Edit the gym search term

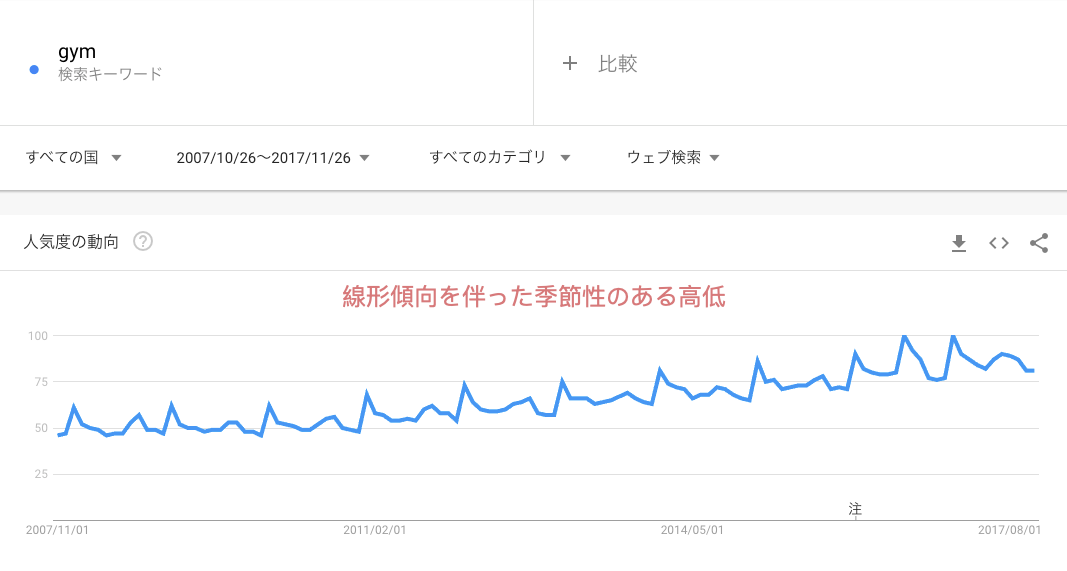point(76,52)
